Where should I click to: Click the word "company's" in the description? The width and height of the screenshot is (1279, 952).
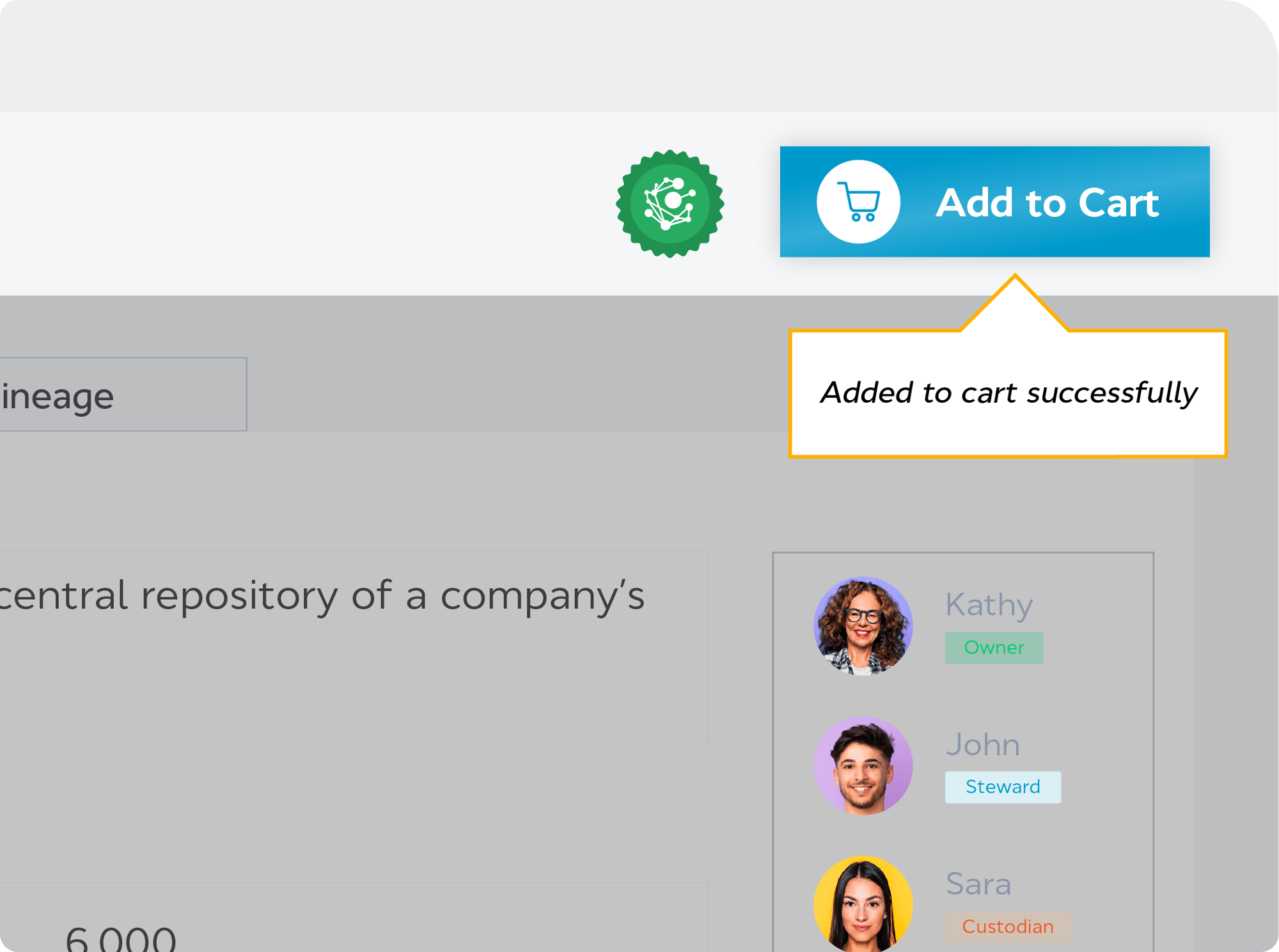542,596
